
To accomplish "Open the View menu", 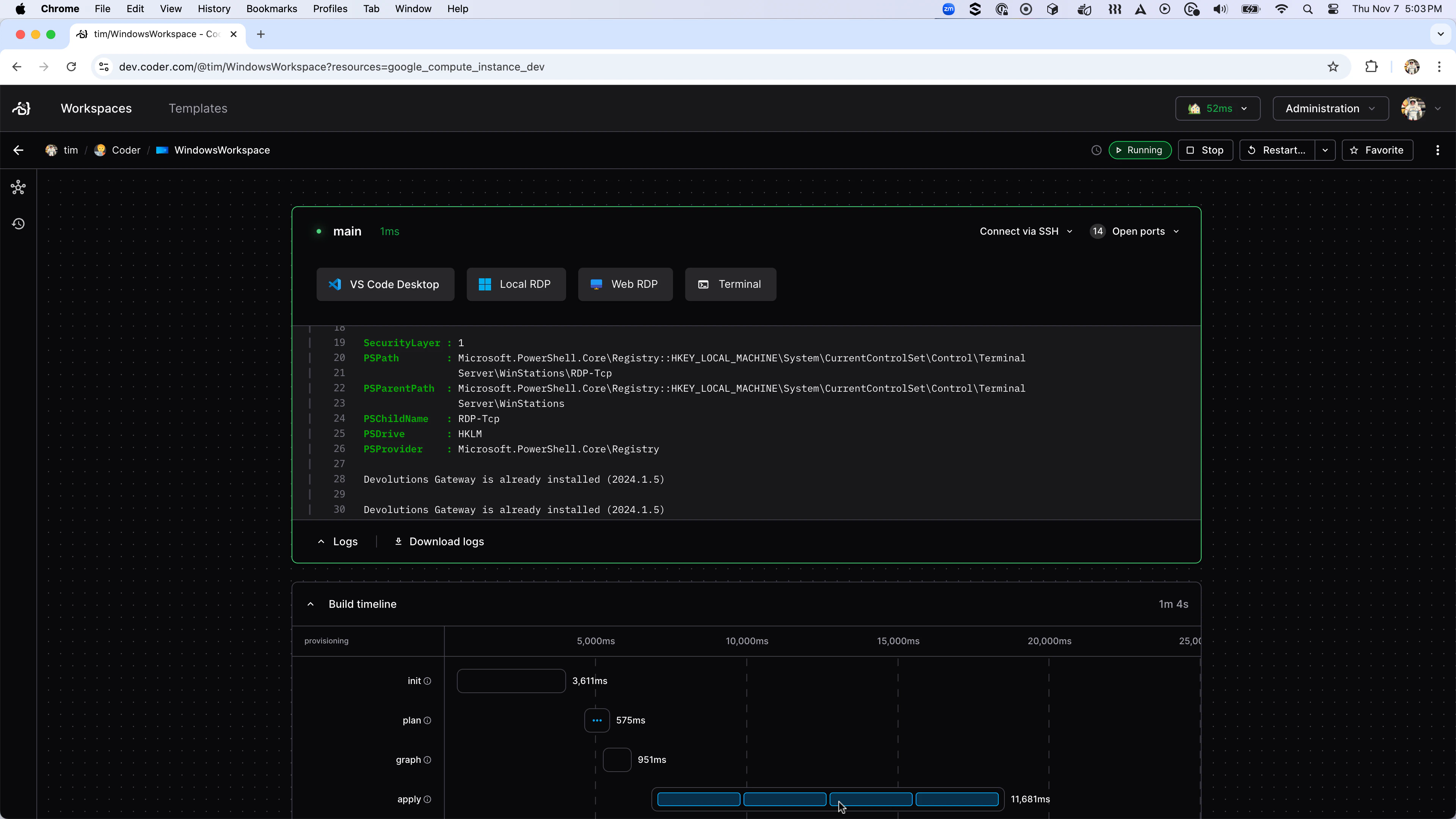I will point(171,9).
